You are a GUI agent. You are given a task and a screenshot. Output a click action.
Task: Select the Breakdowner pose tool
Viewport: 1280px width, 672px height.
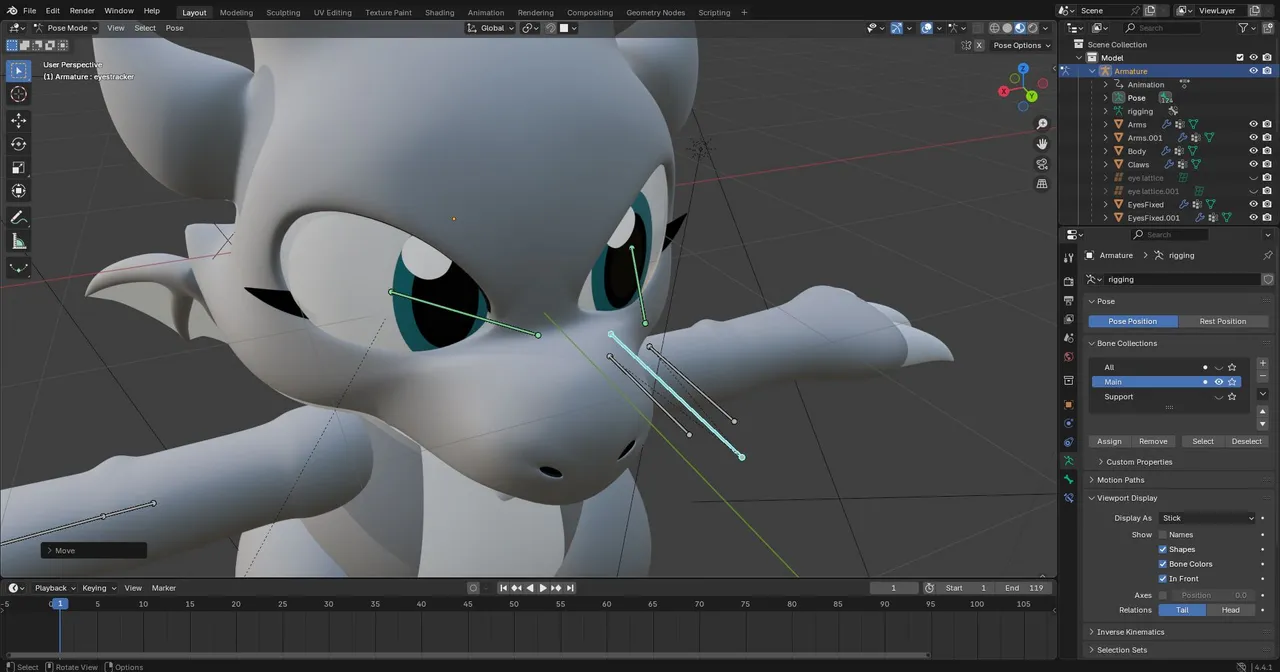18,267
